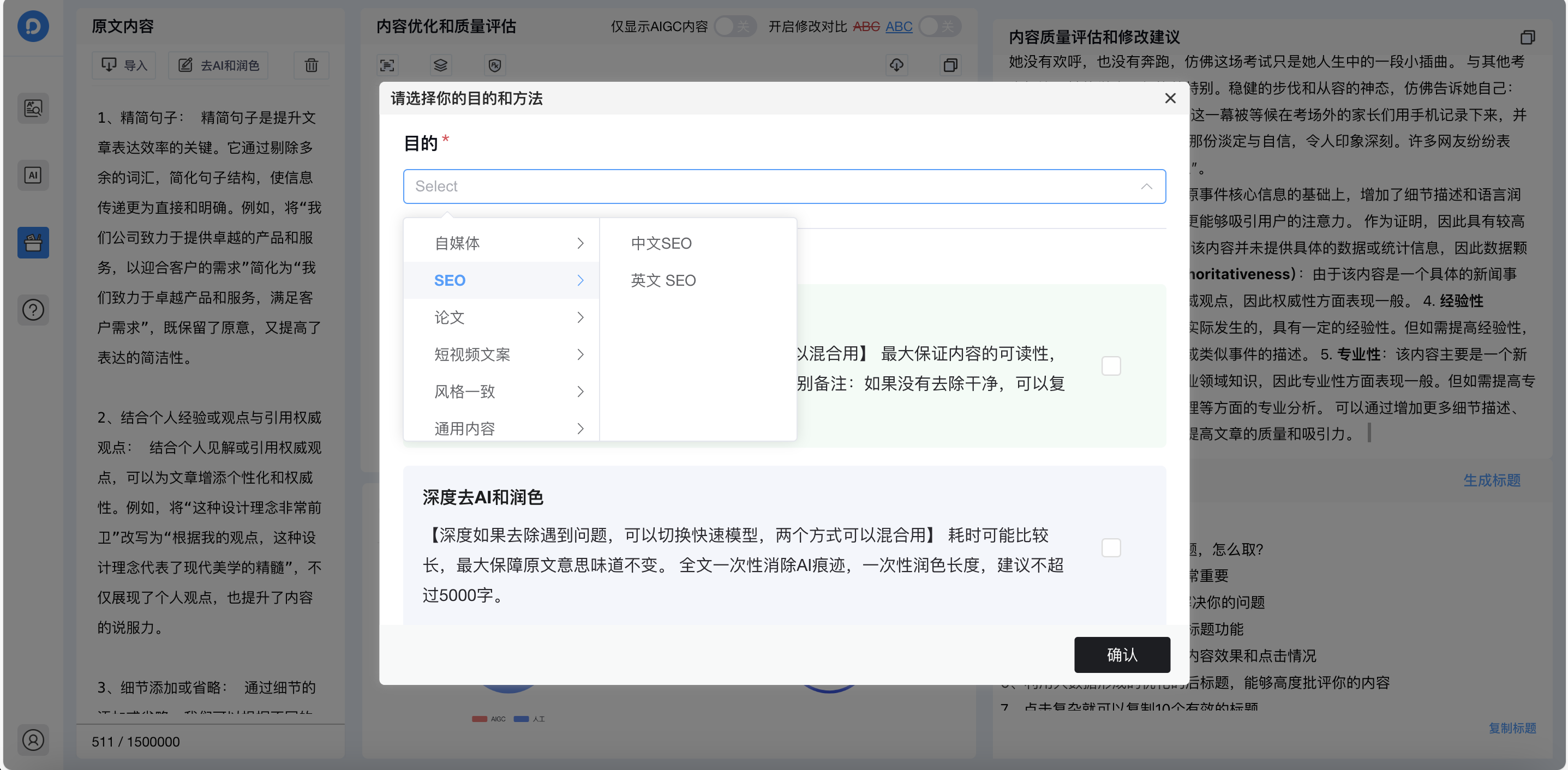Enable the 仅显示AIGC内容 toggle
The width and height of the screenshot is (1568, 770).
[735, 26]
